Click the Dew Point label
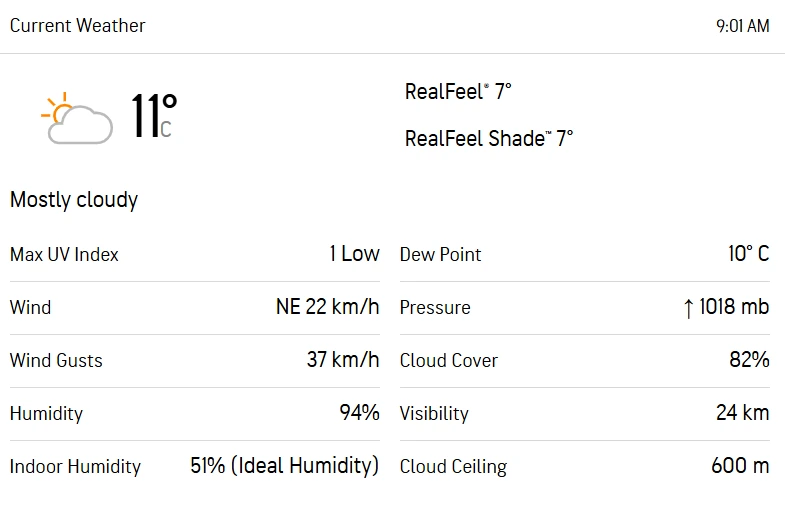This screenshot has height=511, width=785. pyautogui.click(x=440, y=255)
